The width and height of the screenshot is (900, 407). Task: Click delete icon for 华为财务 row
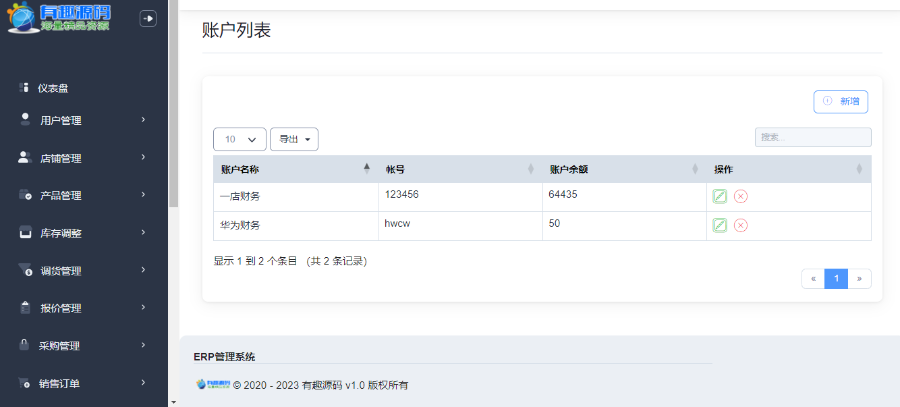(x=741, y=225)
